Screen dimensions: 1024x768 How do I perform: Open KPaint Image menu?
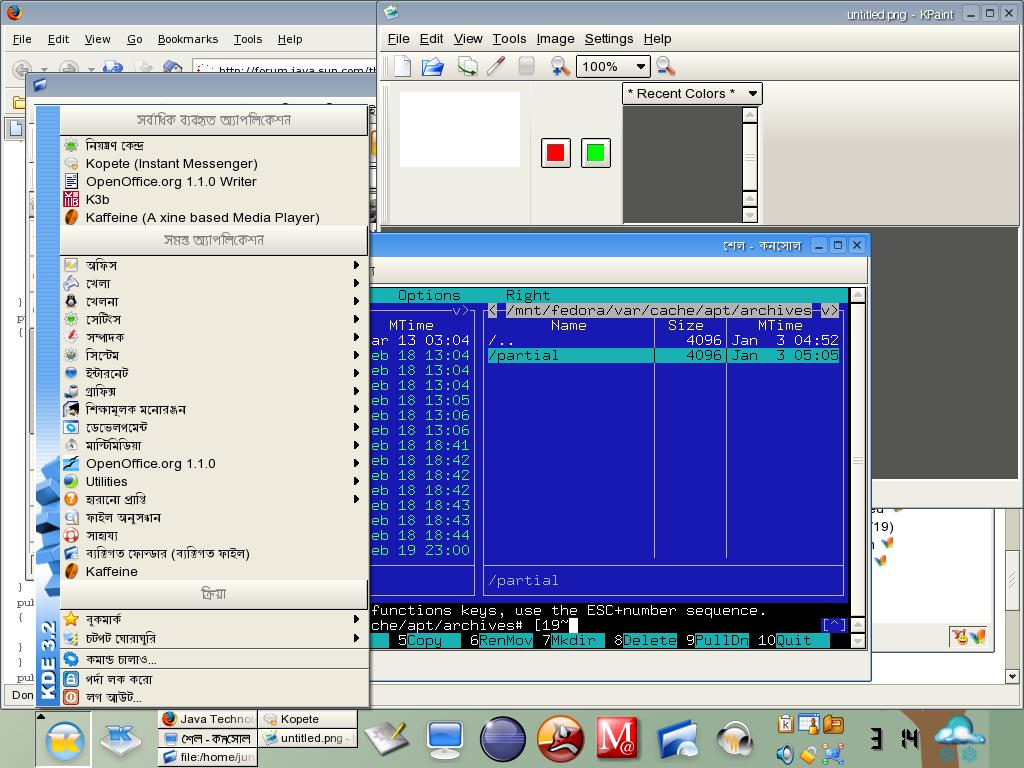coord(555,39)
